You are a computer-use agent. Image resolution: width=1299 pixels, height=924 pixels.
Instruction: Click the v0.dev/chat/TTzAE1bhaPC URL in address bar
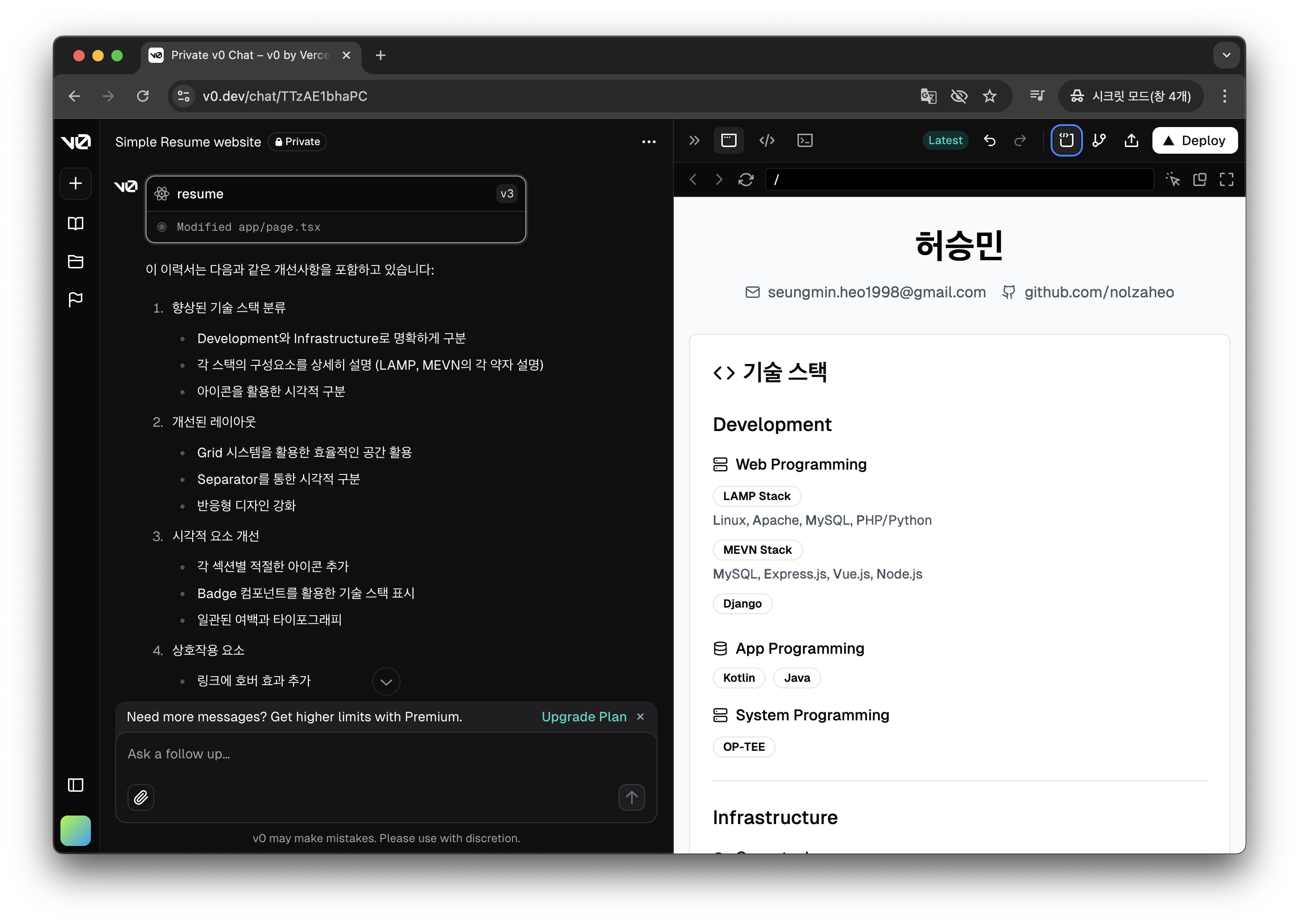tap(285, 96)
